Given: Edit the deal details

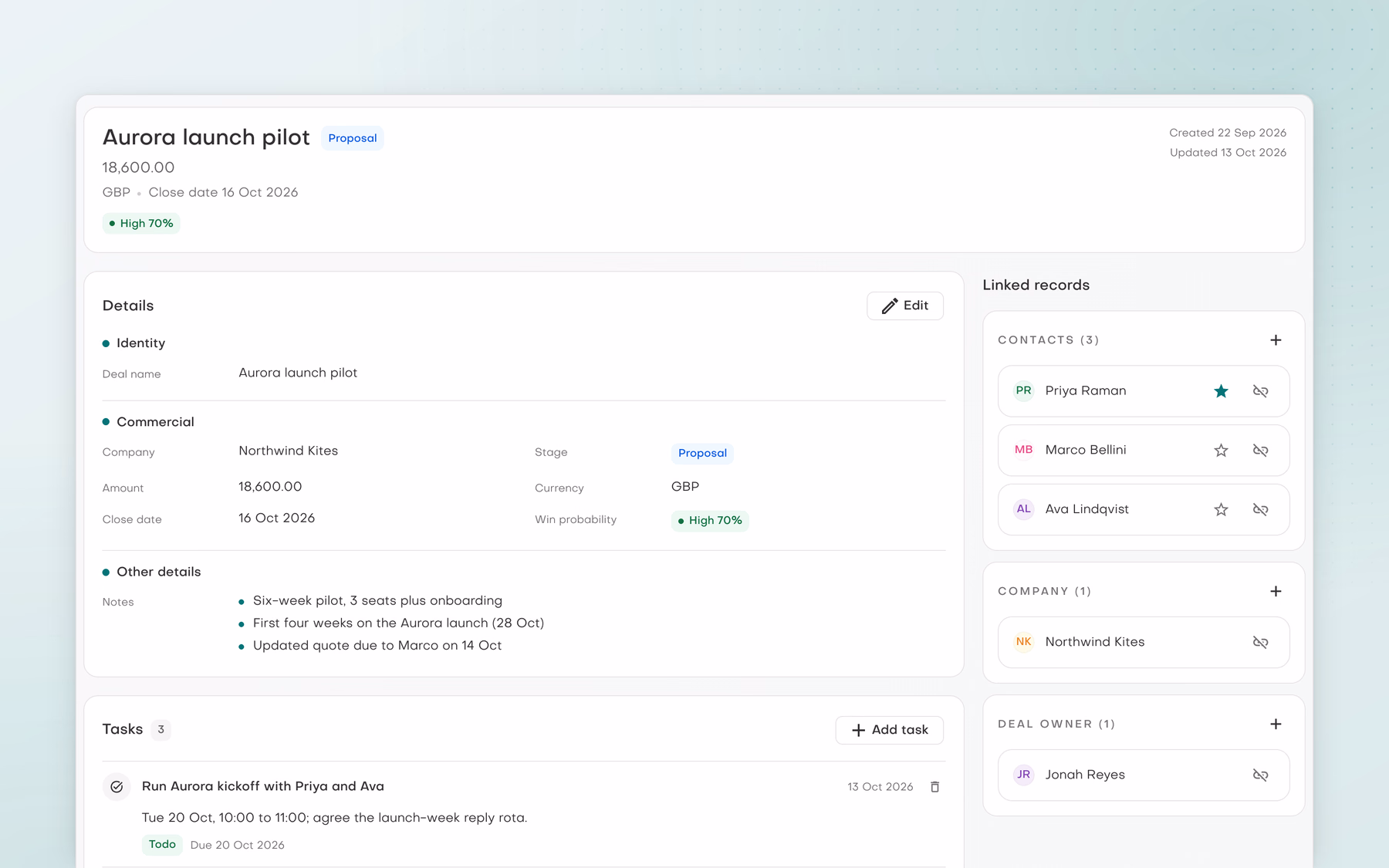Looking at the screenshot, I should [904, 306].
